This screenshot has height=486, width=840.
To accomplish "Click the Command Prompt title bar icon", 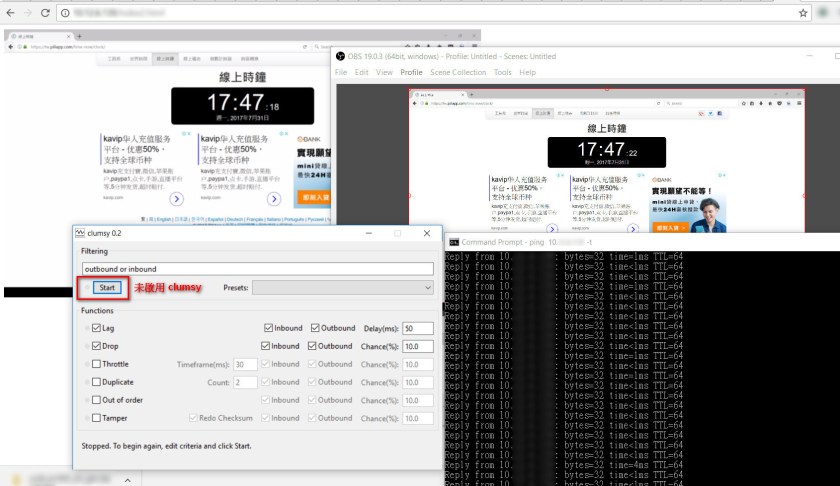I will coord(453,242).
